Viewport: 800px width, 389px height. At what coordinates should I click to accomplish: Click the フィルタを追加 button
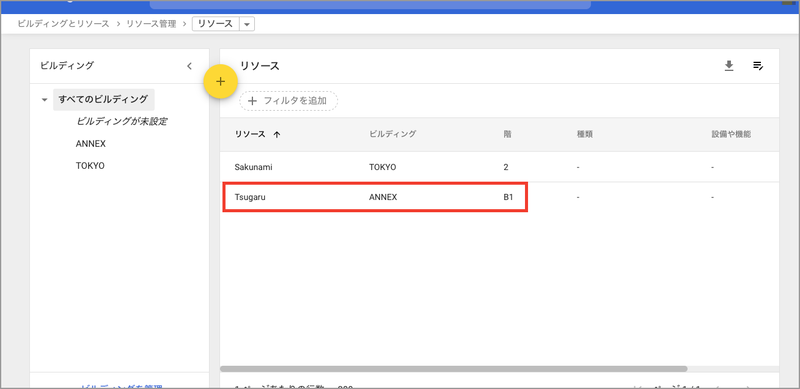click(288, 101)
